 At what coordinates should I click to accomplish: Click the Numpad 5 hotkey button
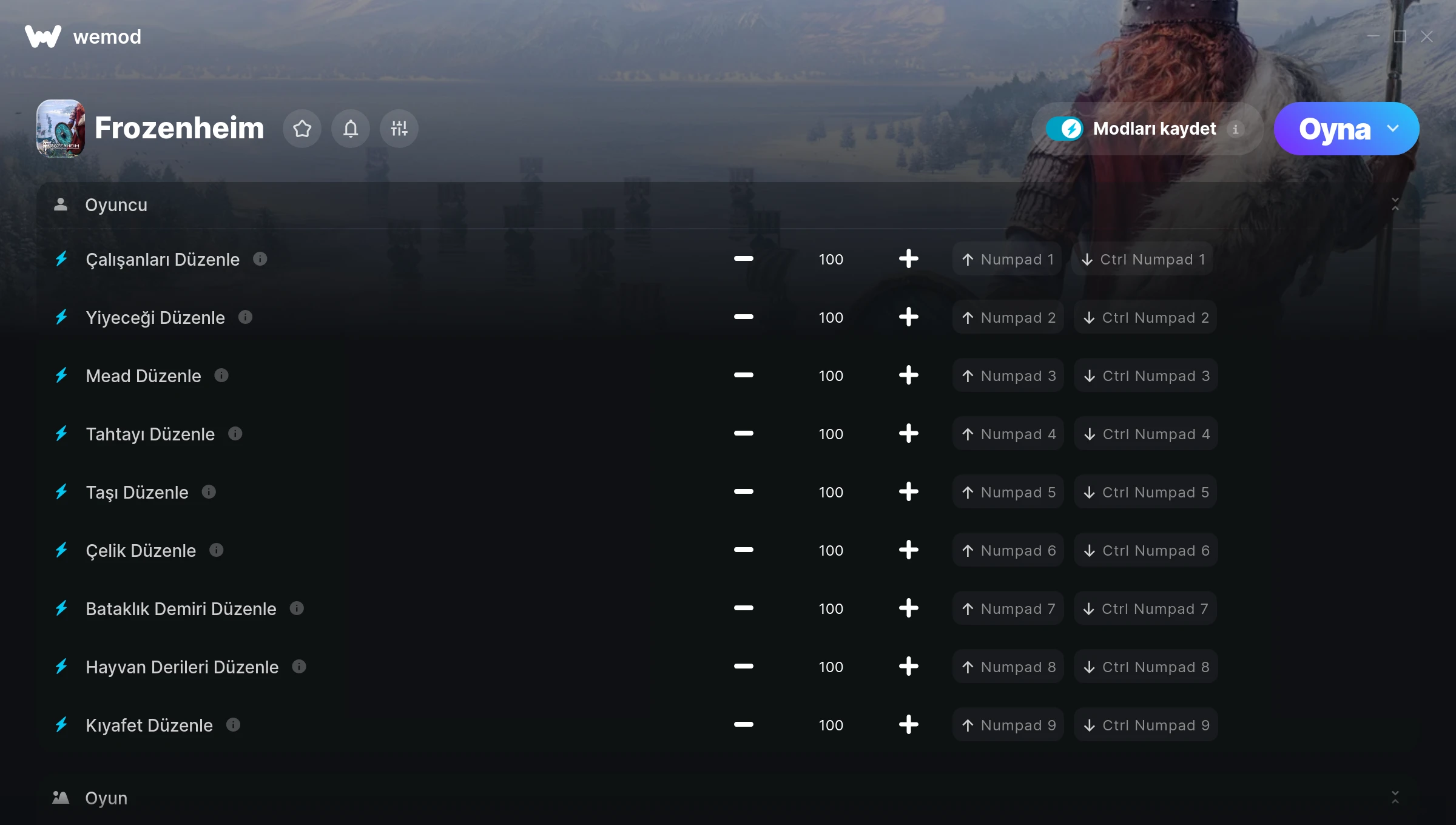click(x=1008, y=492)
